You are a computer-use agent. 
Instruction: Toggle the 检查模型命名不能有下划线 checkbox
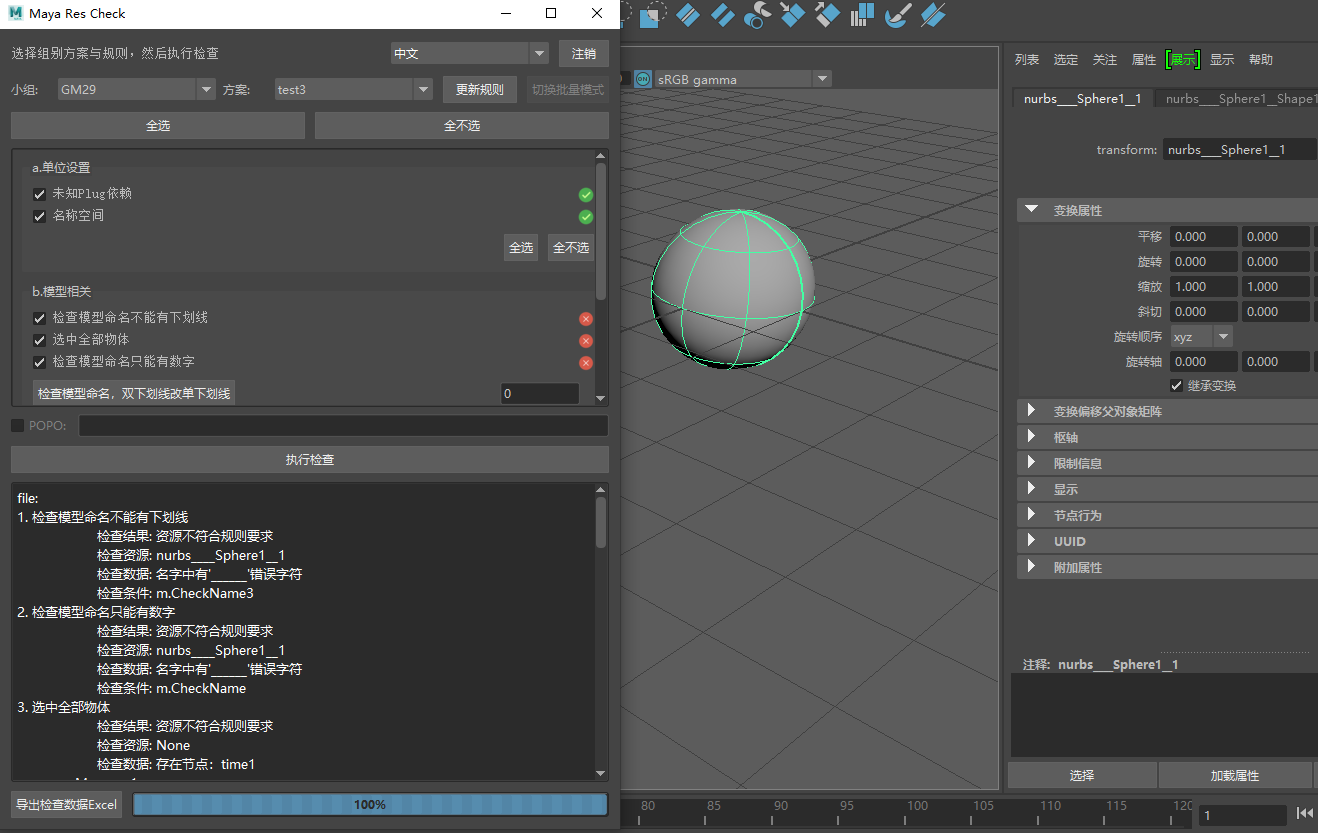click(40, 318)
